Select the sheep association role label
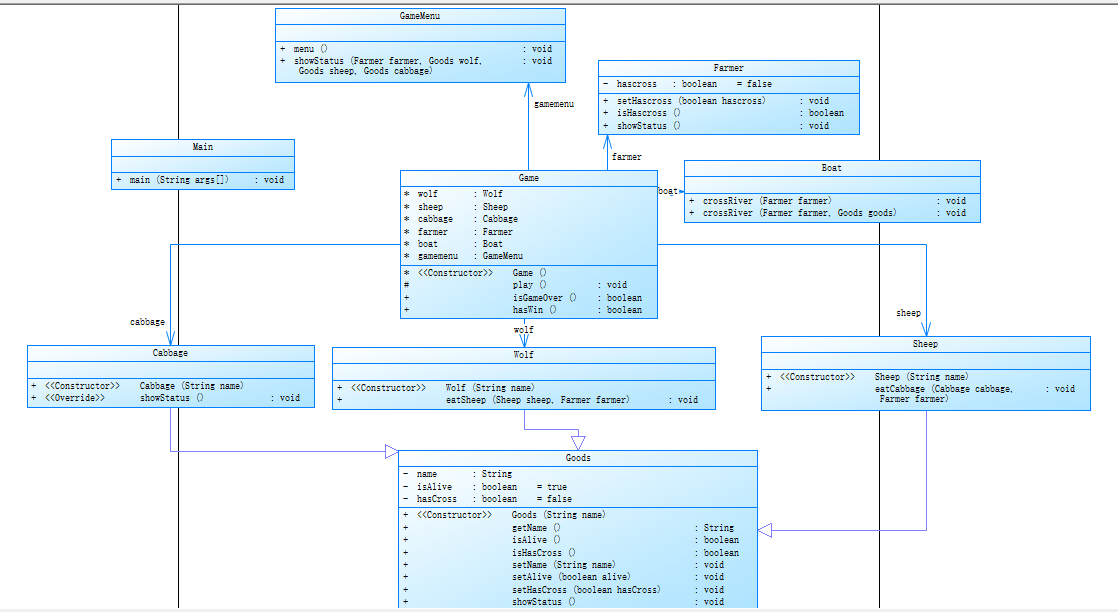The image size is (1118, 612). [908, 313]
